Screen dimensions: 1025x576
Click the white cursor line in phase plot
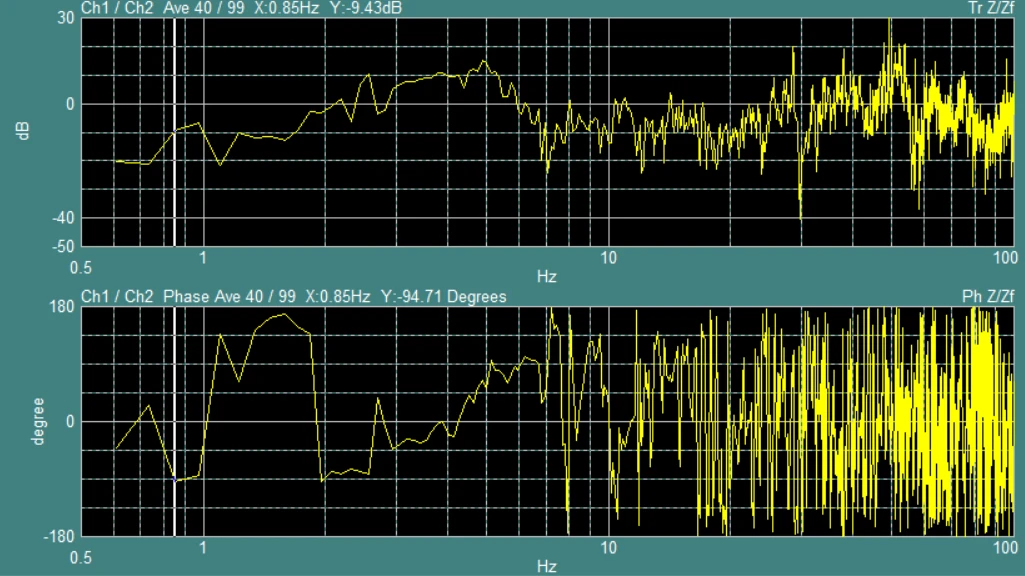175,422
